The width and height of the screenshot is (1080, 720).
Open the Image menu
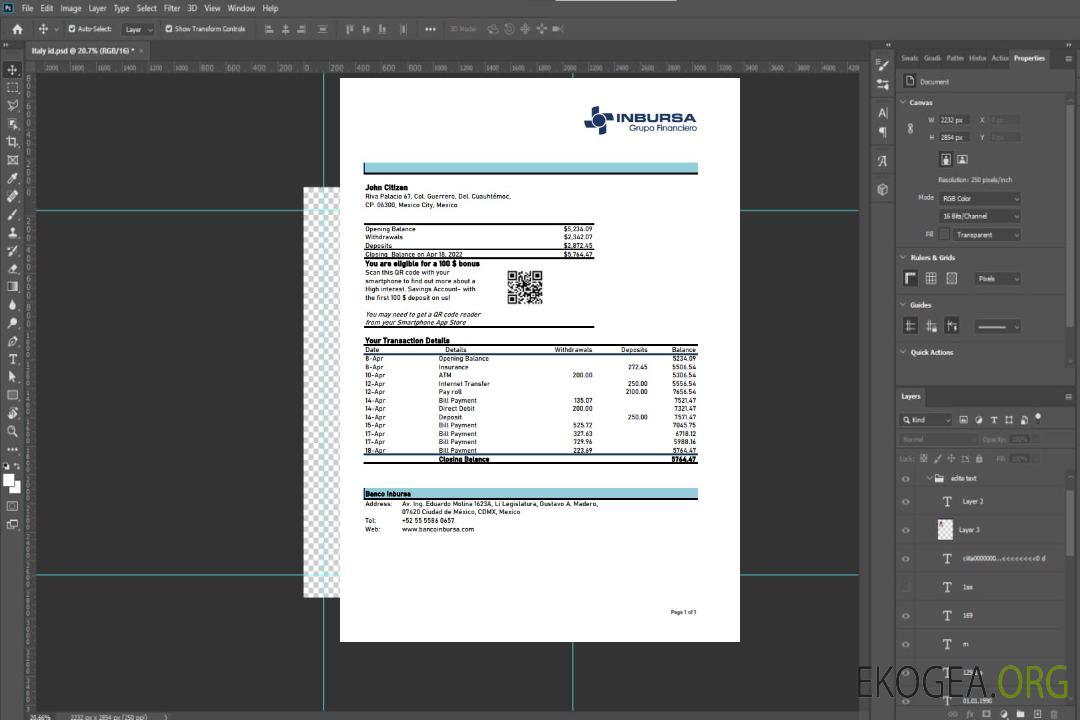(x=70, y=8)
